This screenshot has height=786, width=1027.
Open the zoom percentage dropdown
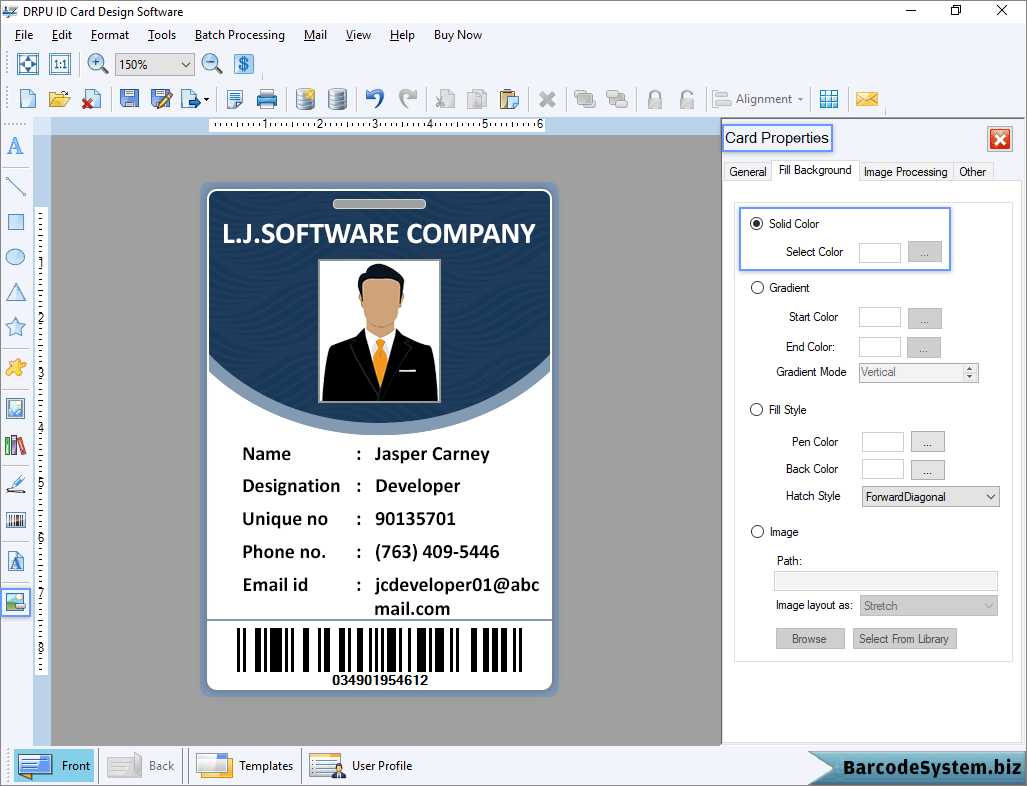[185, 65]
